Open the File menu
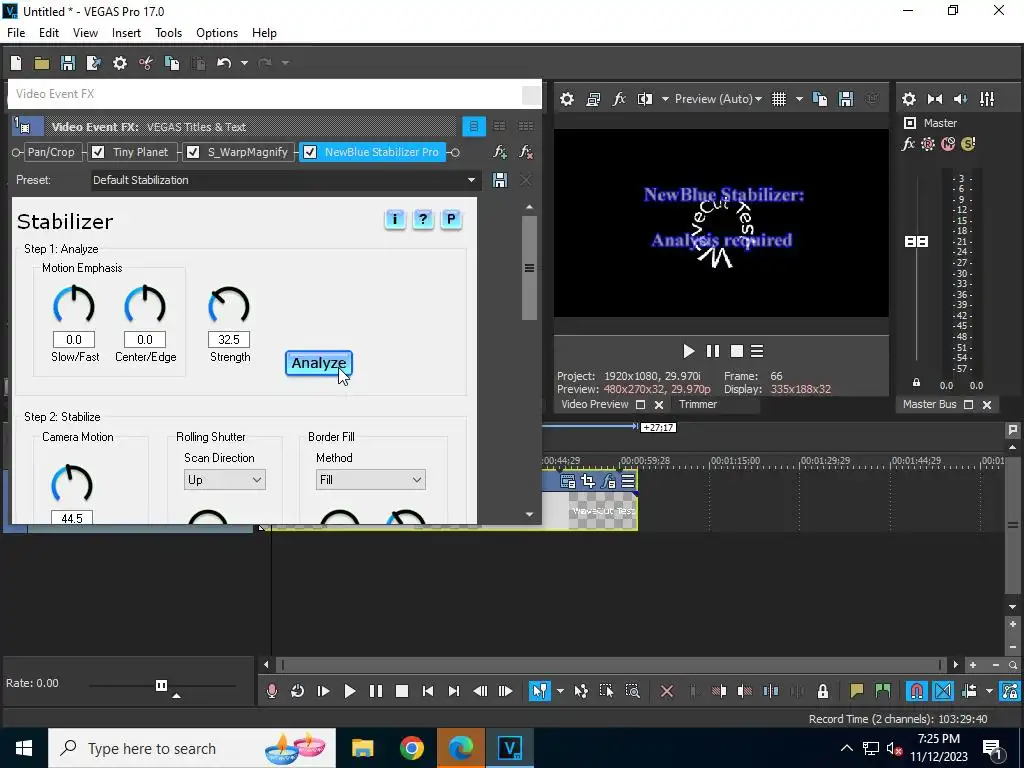1024x768 pixels. coord(16,33)
